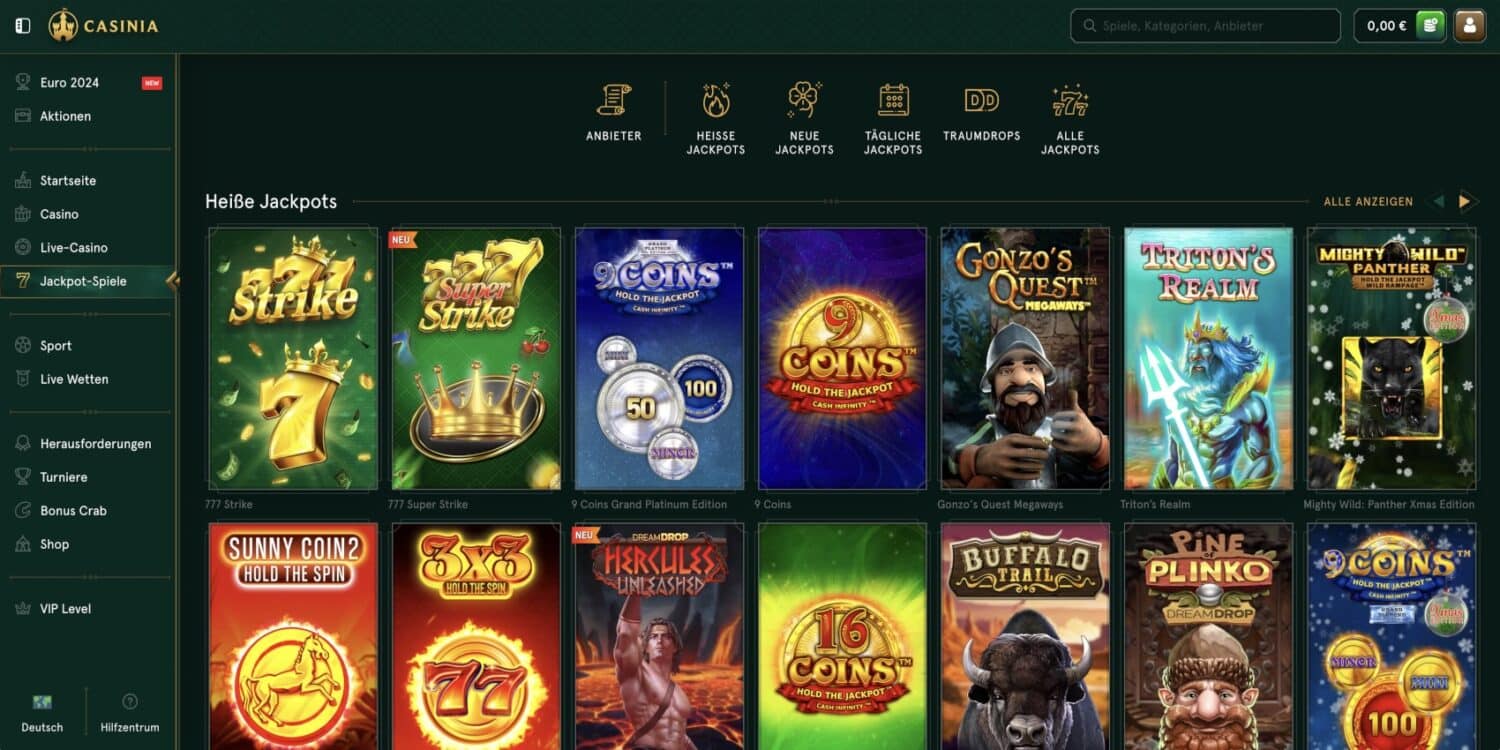Screen dimensions: 1500x750
Task: Open the Deutsch language selector
Action: tap(42, 713)
